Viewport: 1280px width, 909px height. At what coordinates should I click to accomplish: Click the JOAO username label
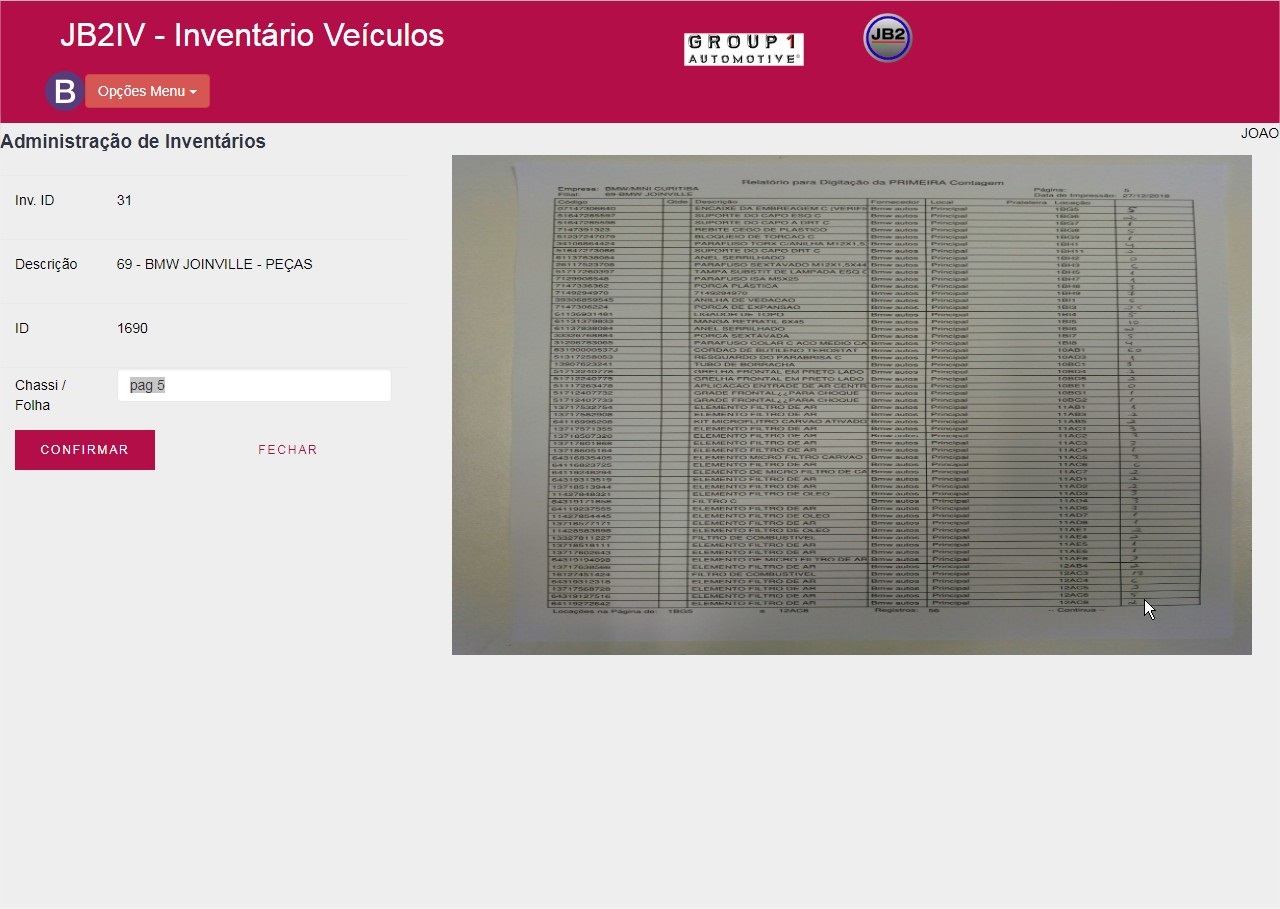point(1259,133)
